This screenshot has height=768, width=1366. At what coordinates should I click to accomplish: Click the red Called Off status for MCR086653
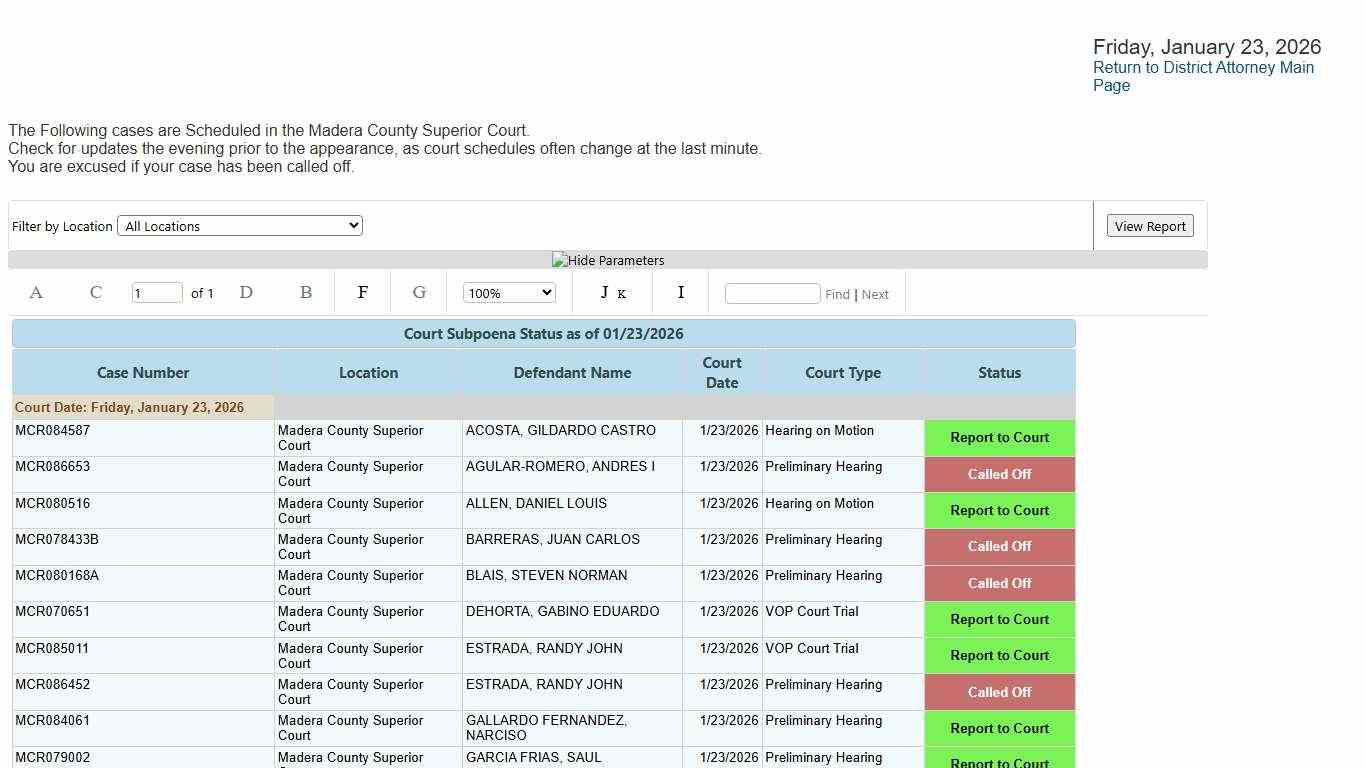999,474
